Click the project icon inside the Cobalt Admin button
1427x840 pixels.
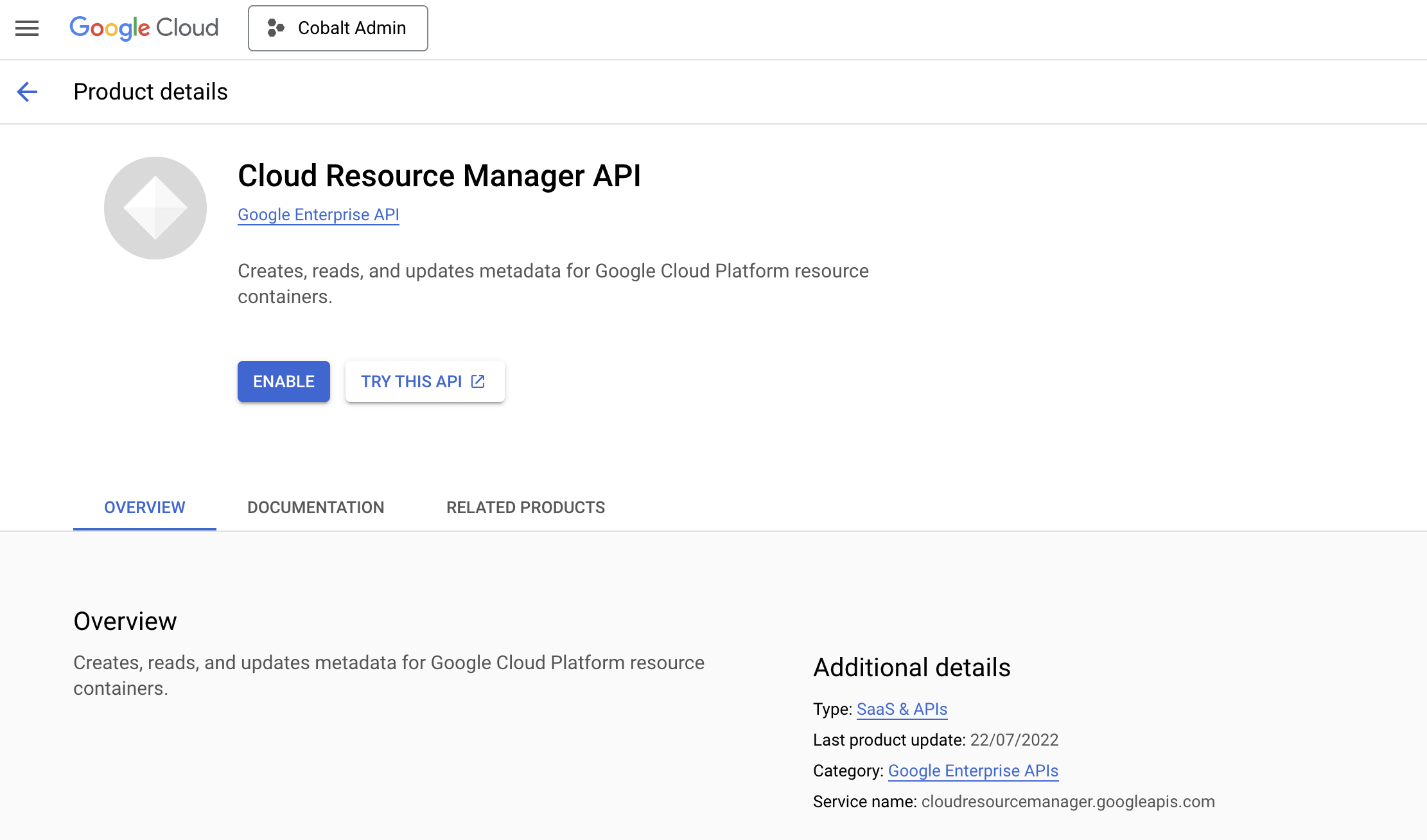tap(276, 28)
